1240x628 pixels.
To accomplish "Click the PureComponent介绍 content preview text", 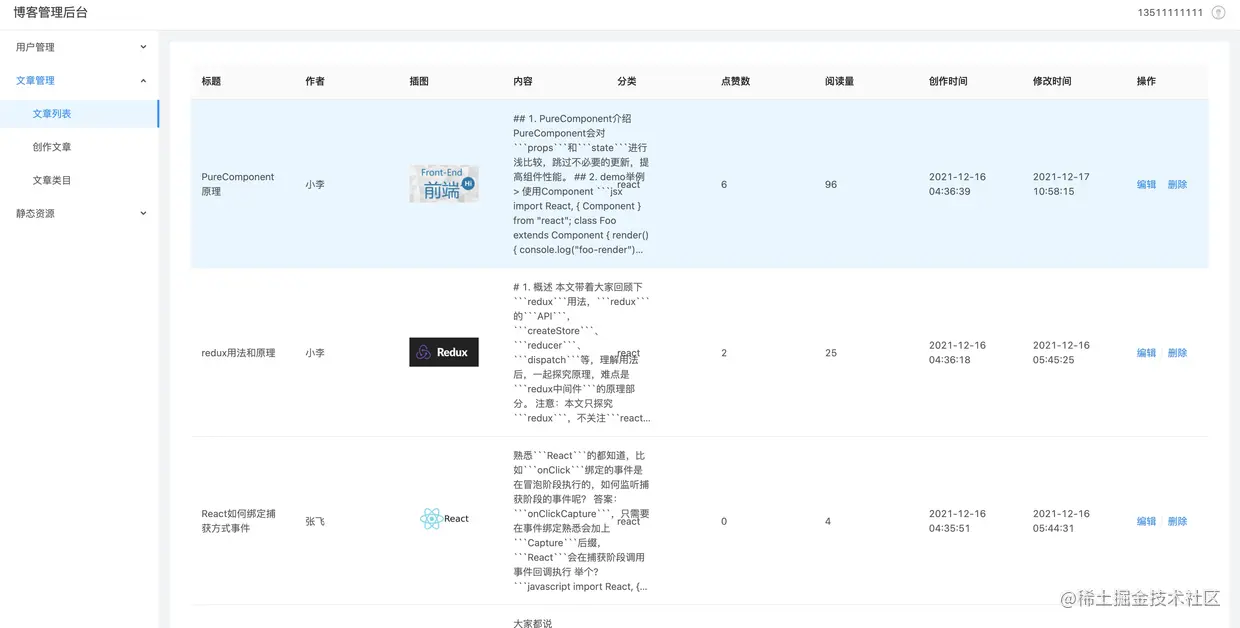I will point(582,184).
